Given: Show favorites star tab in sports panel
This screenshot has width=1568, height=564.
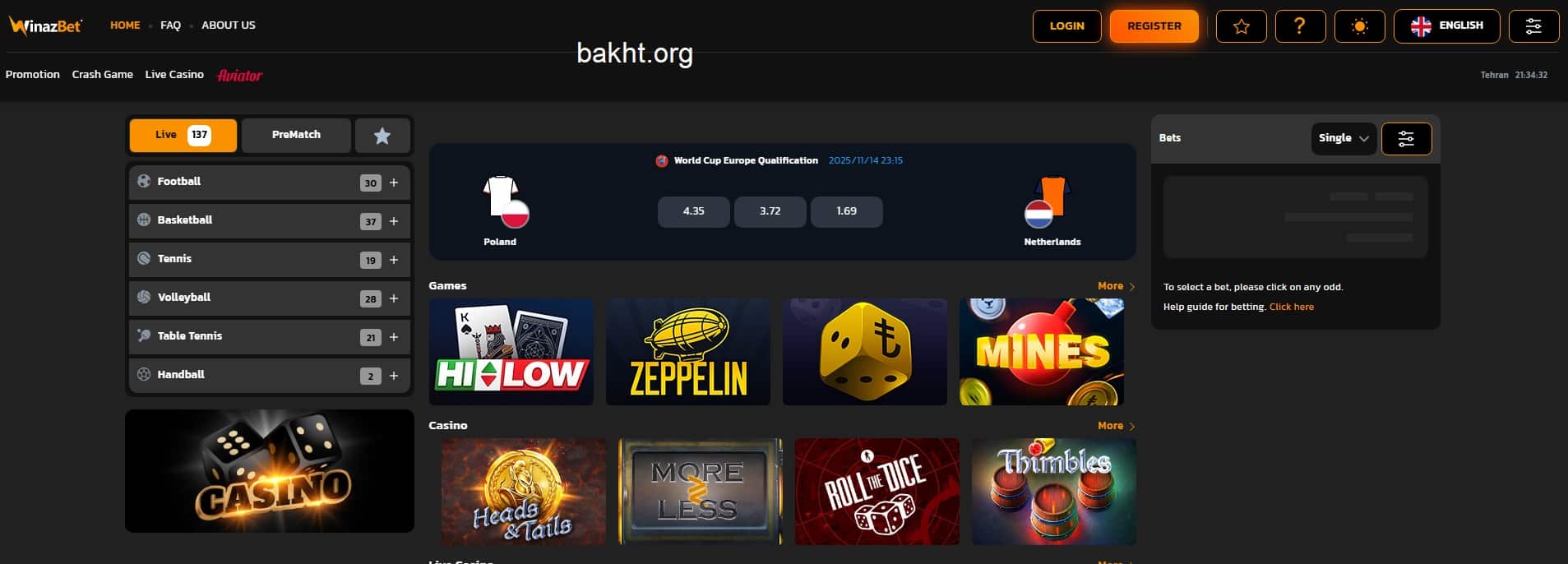Looking at the screenshot, I should [382, 136].
